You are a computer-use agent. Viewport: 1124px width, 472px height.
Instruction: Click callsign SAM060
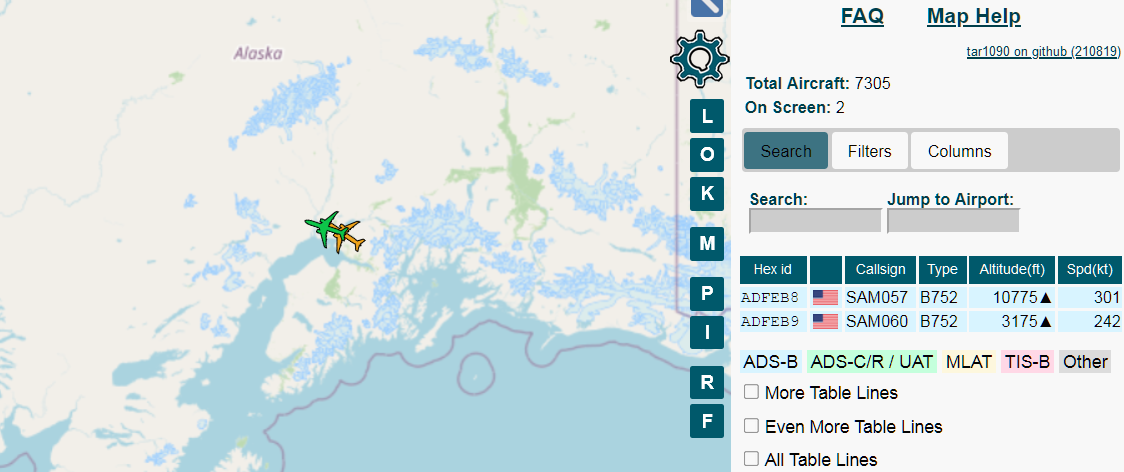point(877,321)
